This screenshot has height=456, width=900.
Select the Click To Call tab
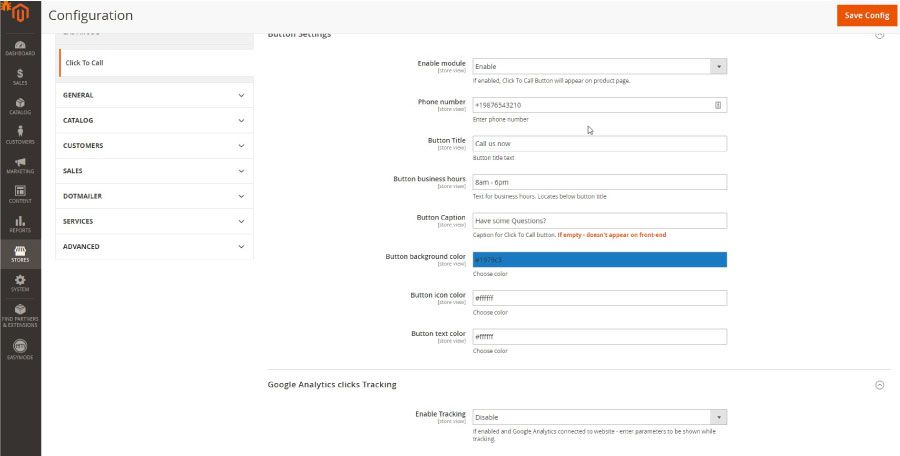(x=155, y=62)
